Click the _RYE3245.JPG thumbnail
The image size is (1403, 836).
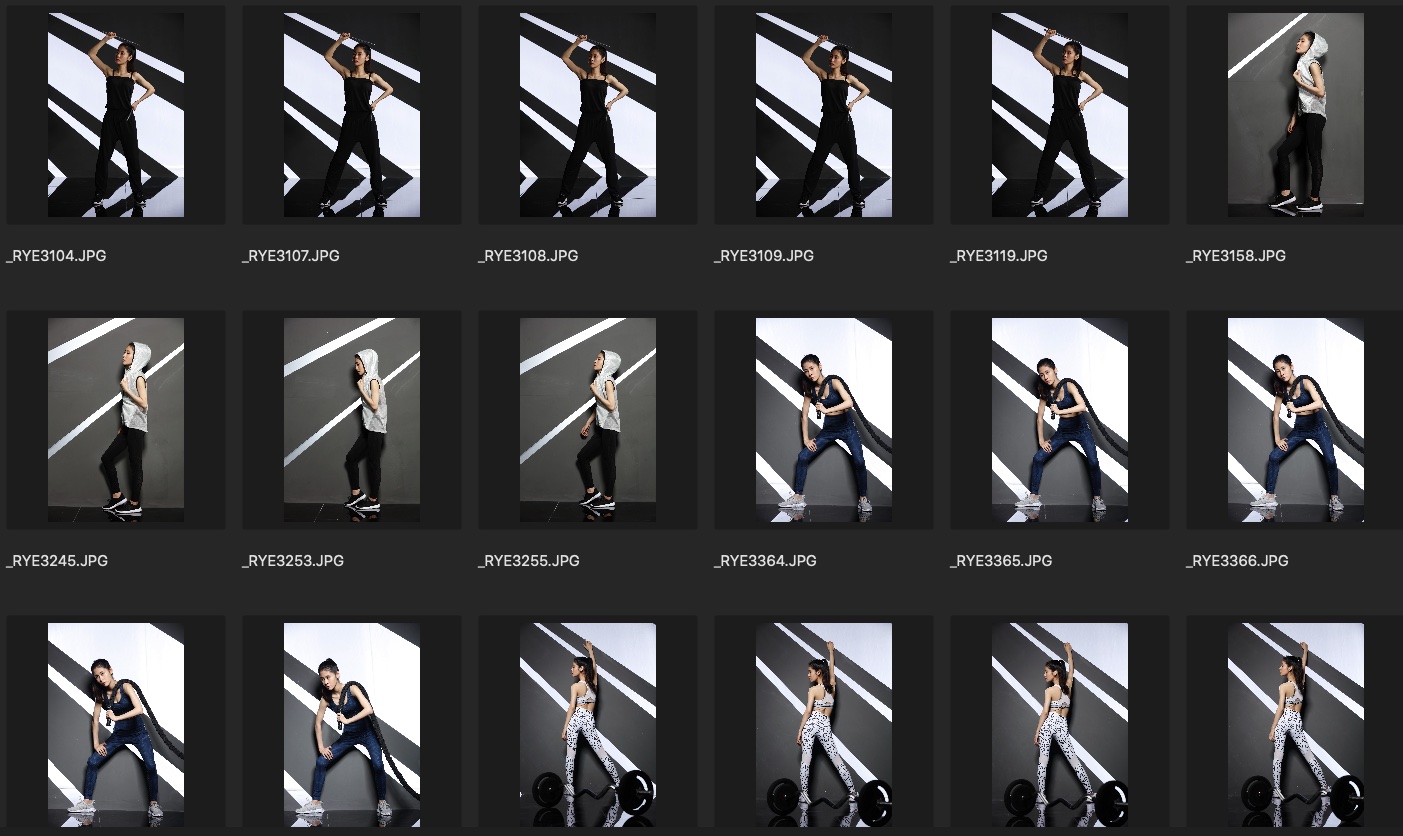[116, 420]
